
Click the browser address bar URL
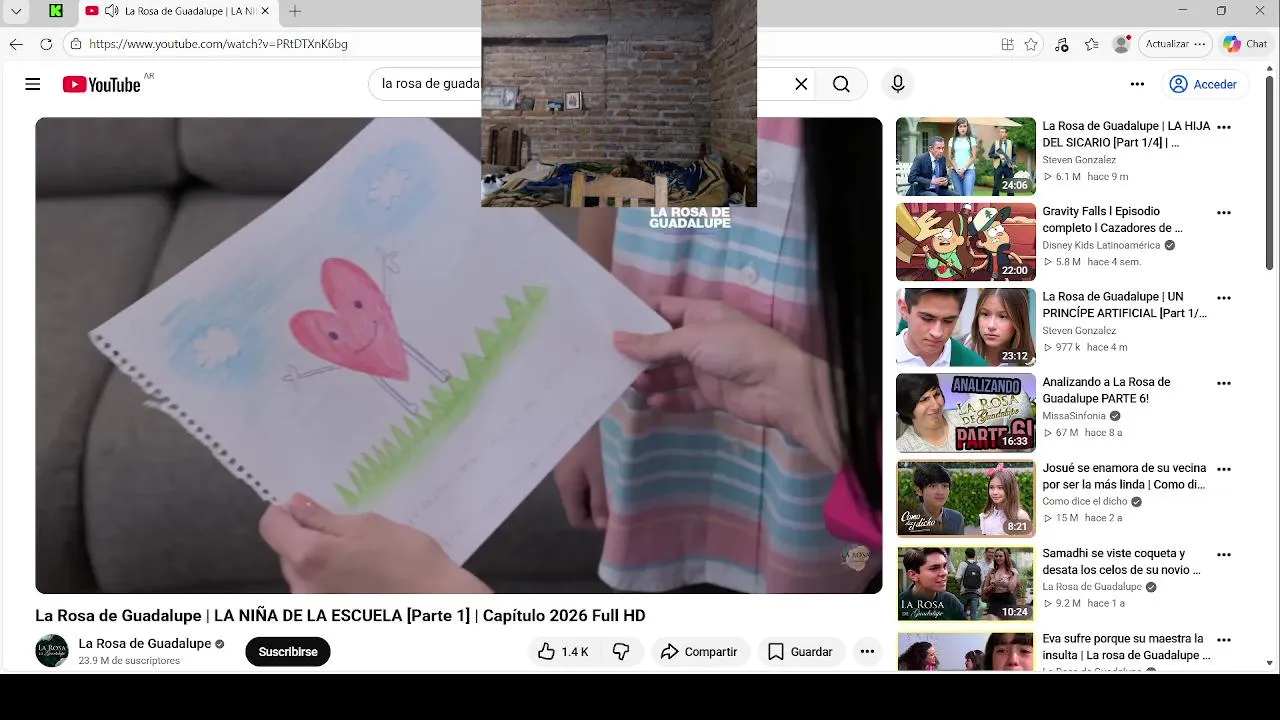point(218,44)
